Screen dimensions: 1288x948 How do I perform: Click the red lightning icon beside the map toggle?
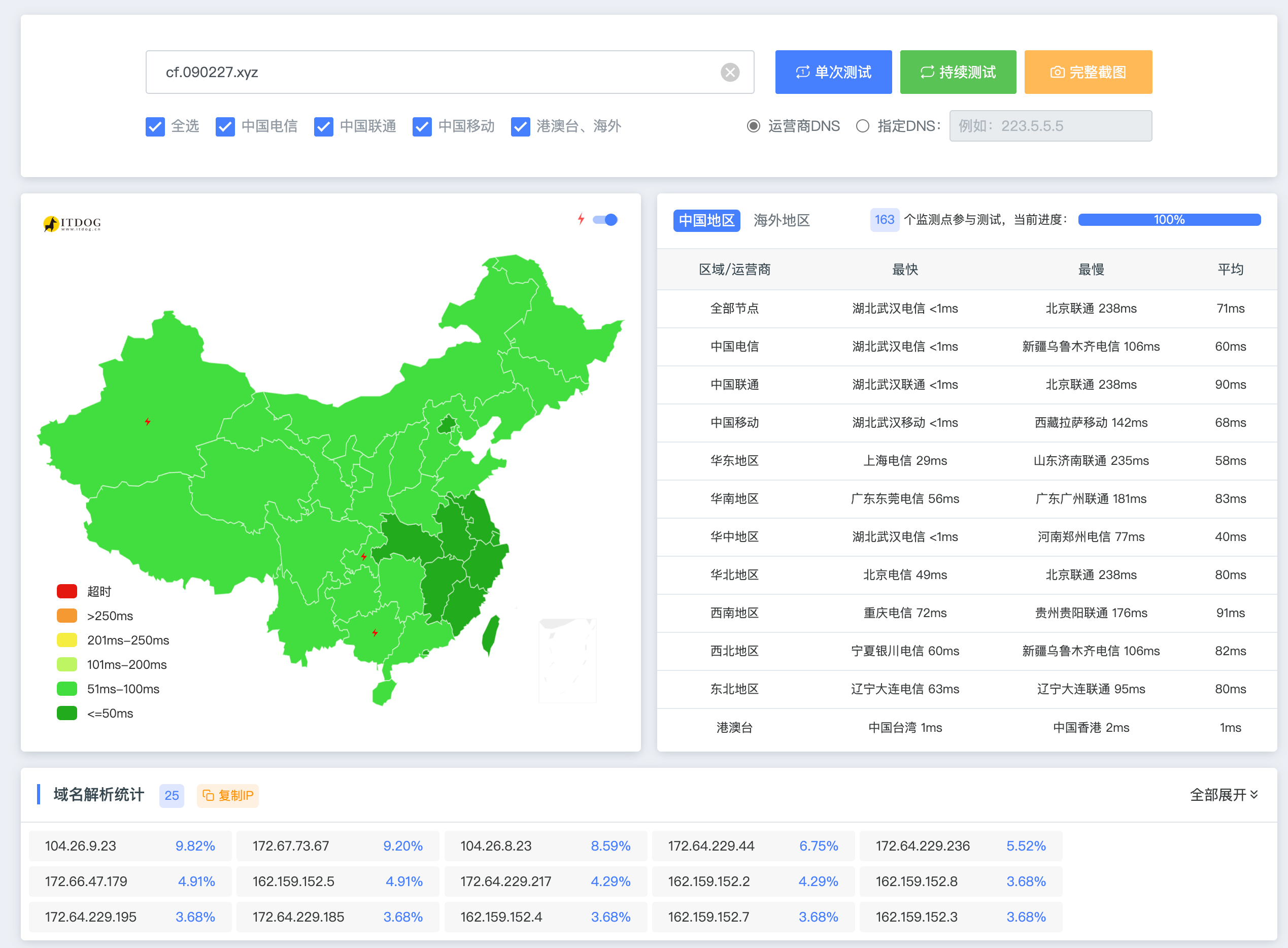[x=581, y=219]
